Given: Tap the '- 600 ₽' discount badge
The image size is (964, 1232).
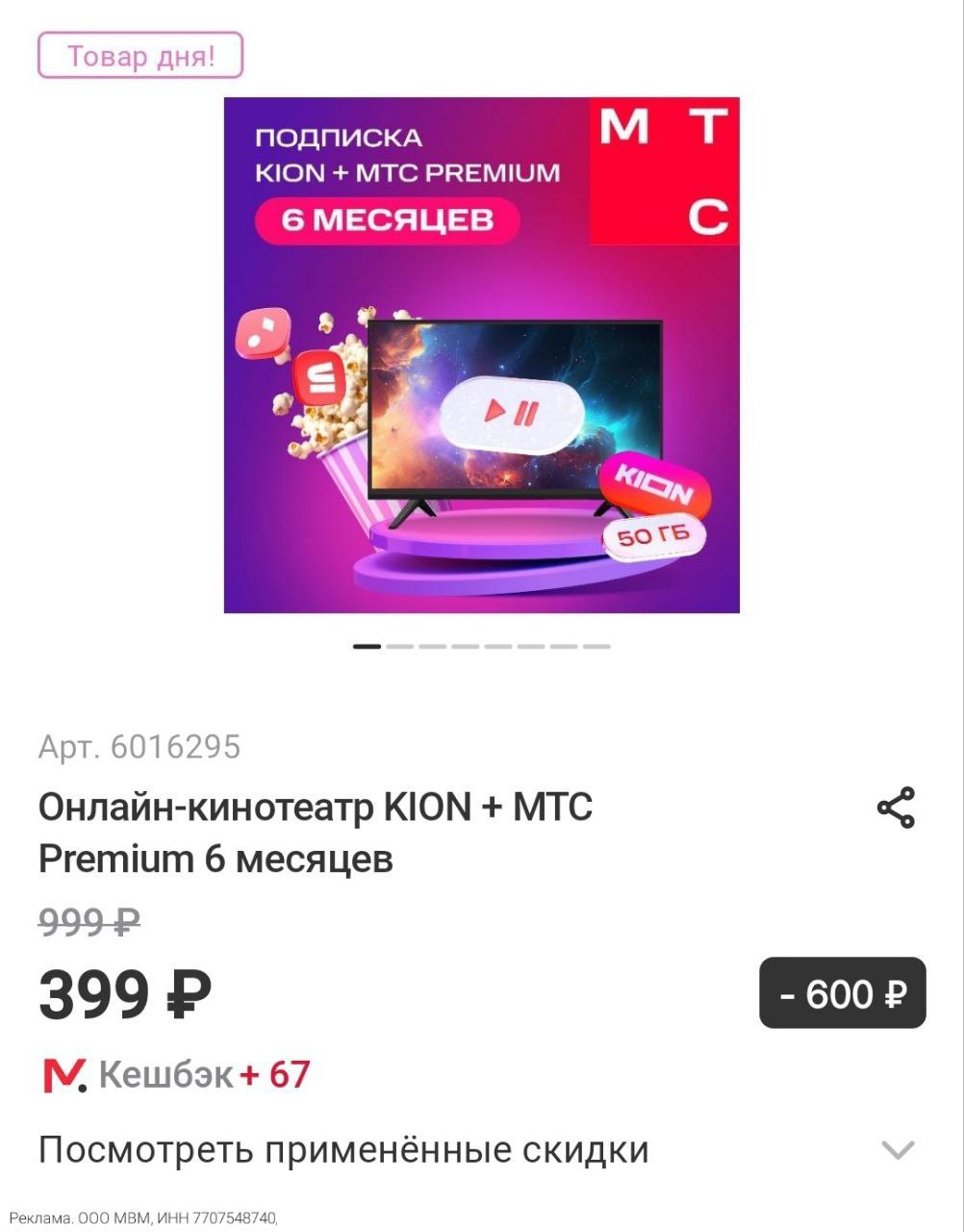Looking at the screenshot, I should (843, 992).
